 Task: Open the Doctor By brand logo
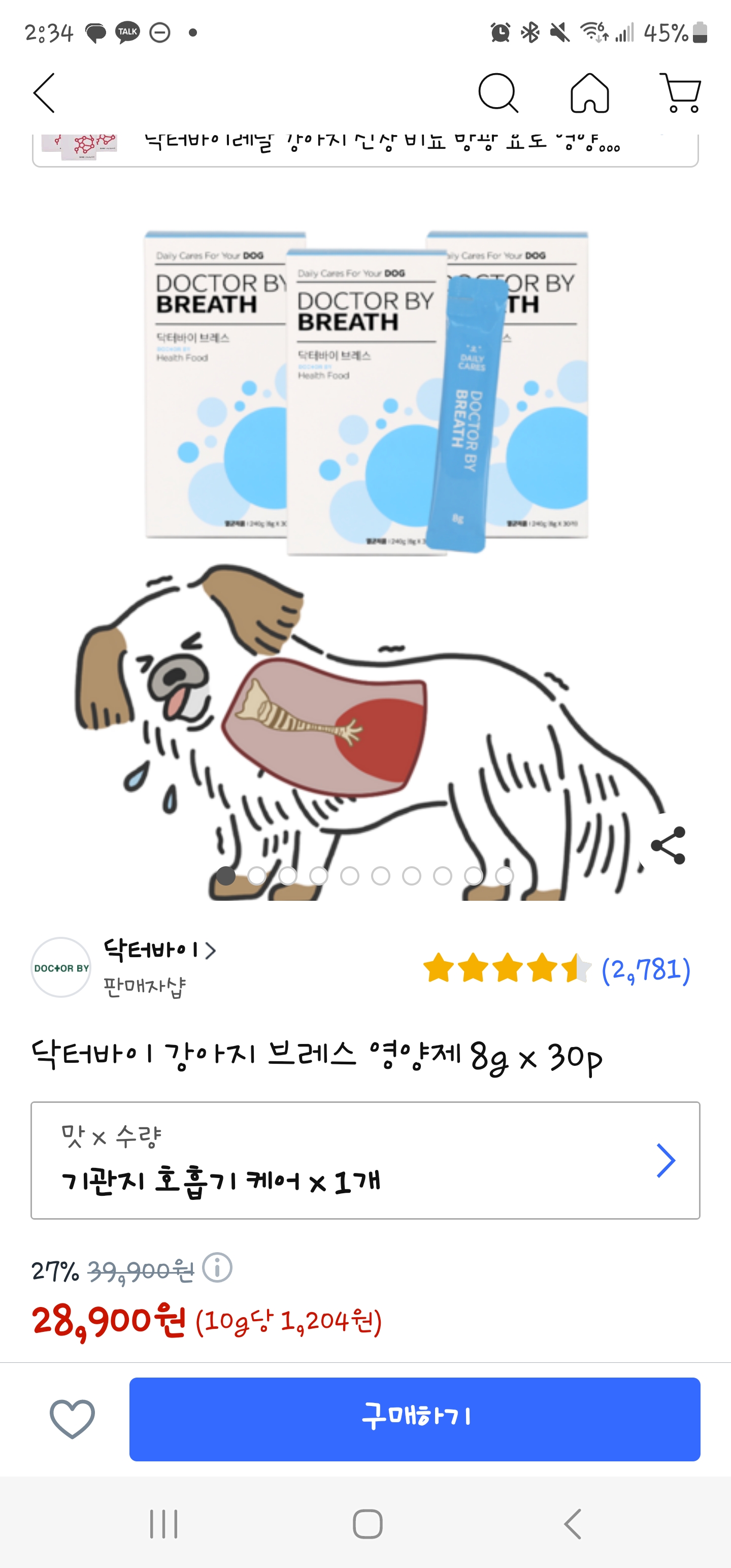(61, 967)
